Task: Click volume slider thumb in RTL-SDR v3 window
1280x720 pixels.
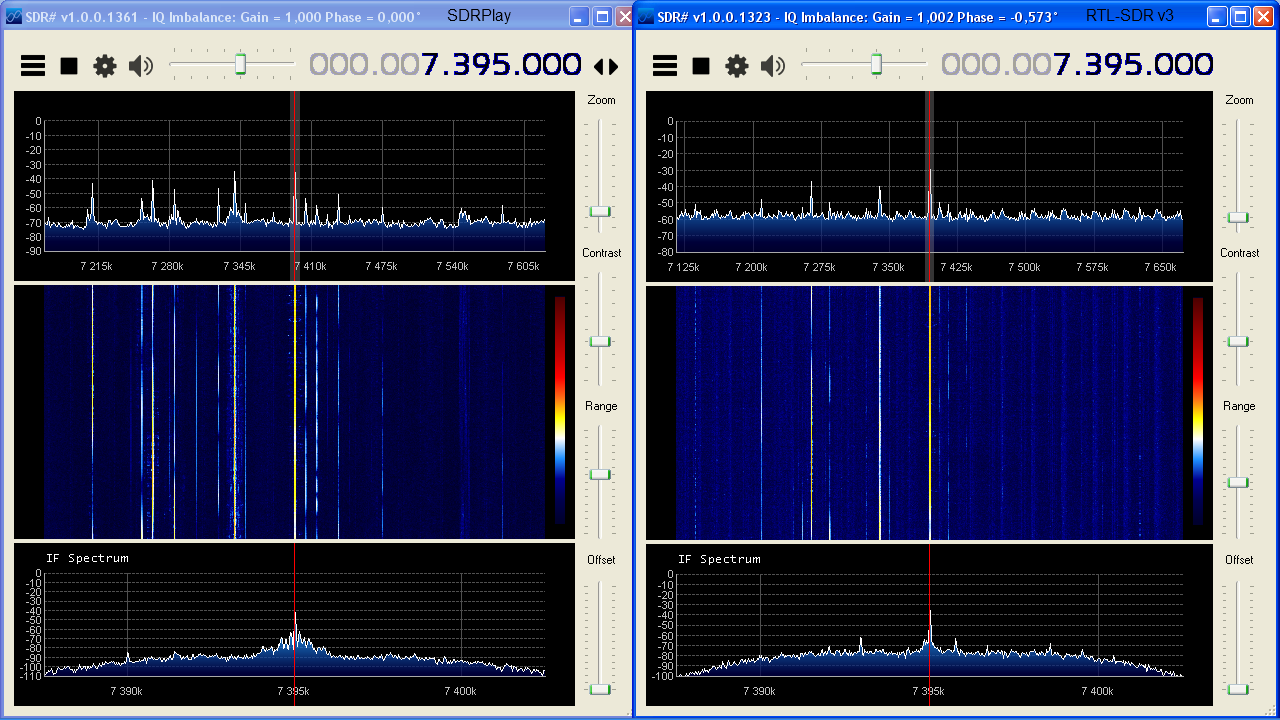Action: coord(876,64)
